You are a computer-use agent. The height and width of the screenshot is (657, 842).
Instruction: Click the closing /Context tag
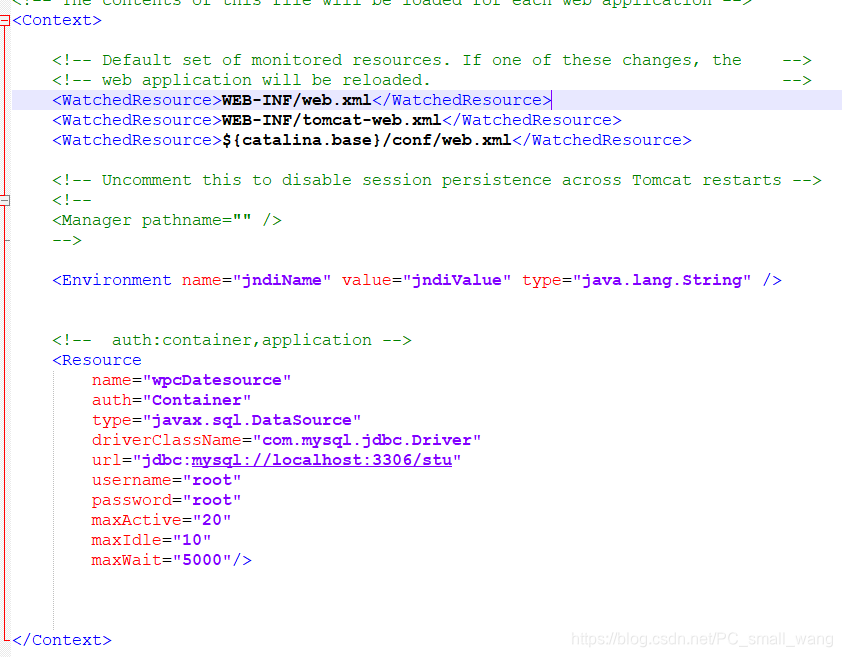pyautogui.click(x=62, y=640)
